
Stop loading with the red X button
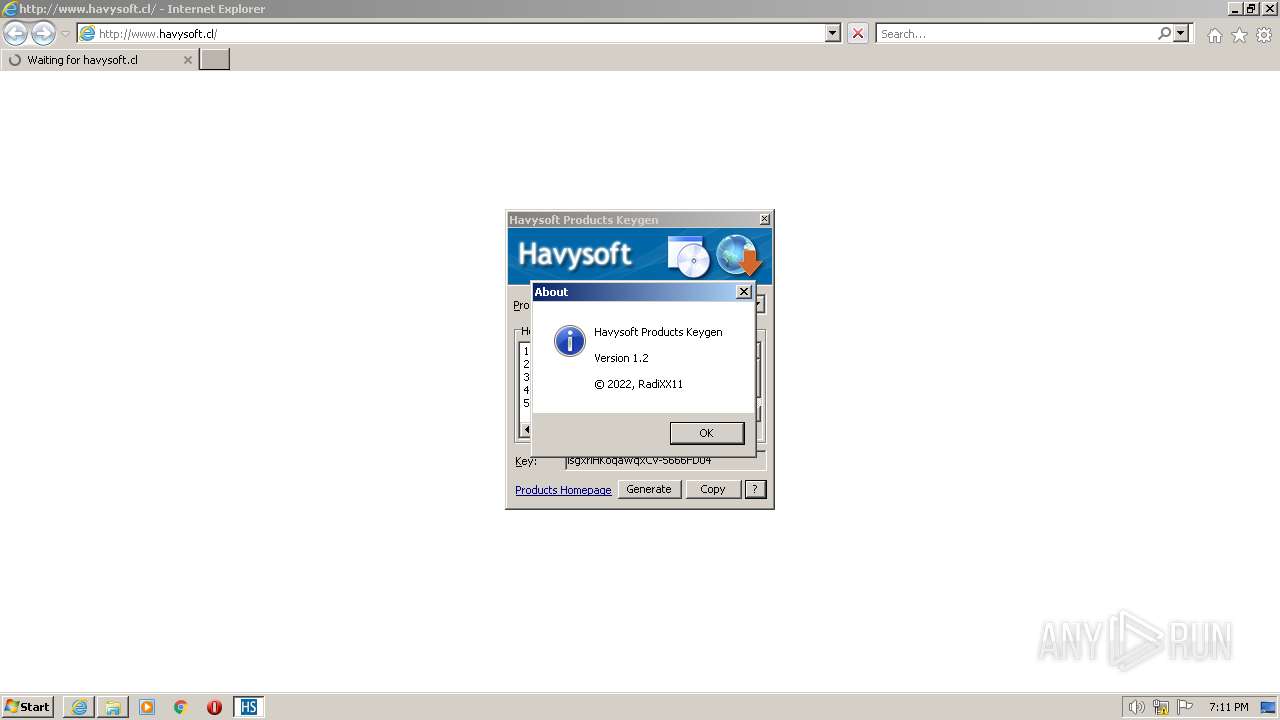coord(858,34)
